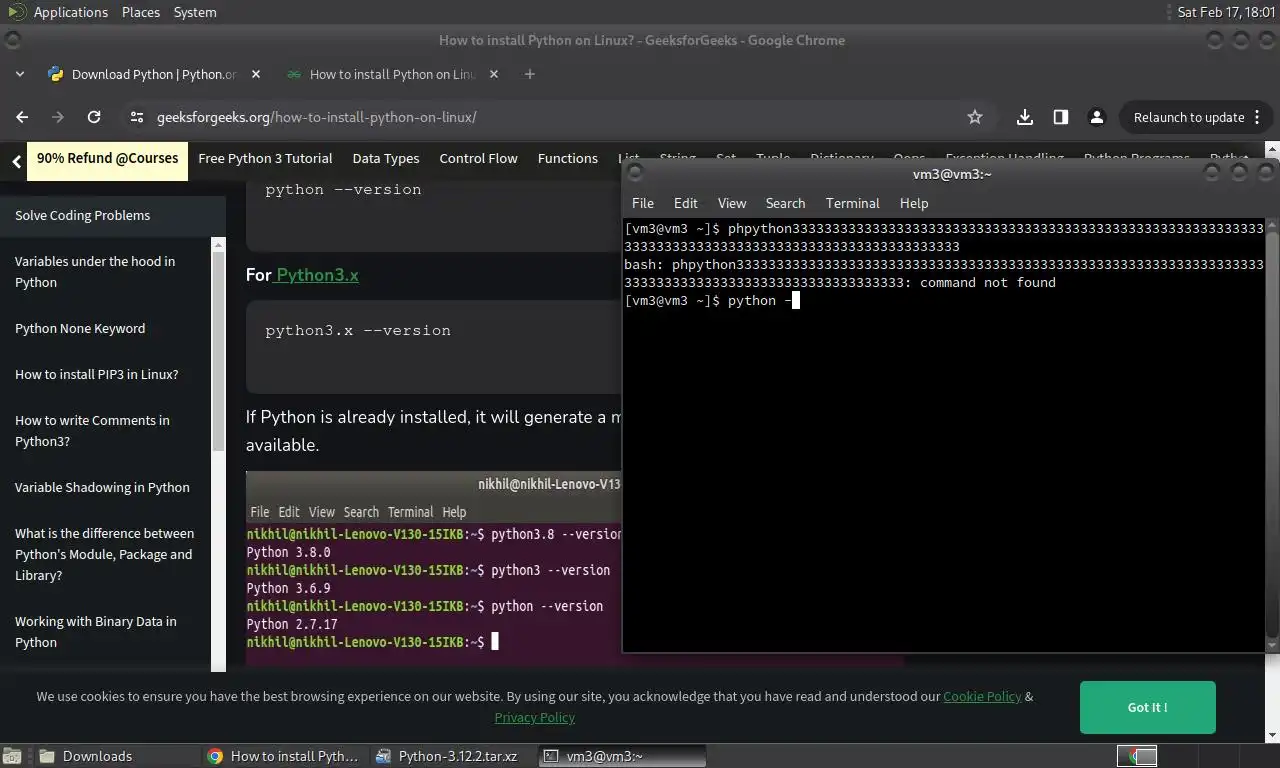Collapse the GeeksforGeeks navigation left chevron
Viewport: 1280px width, 768px height.
16,160
